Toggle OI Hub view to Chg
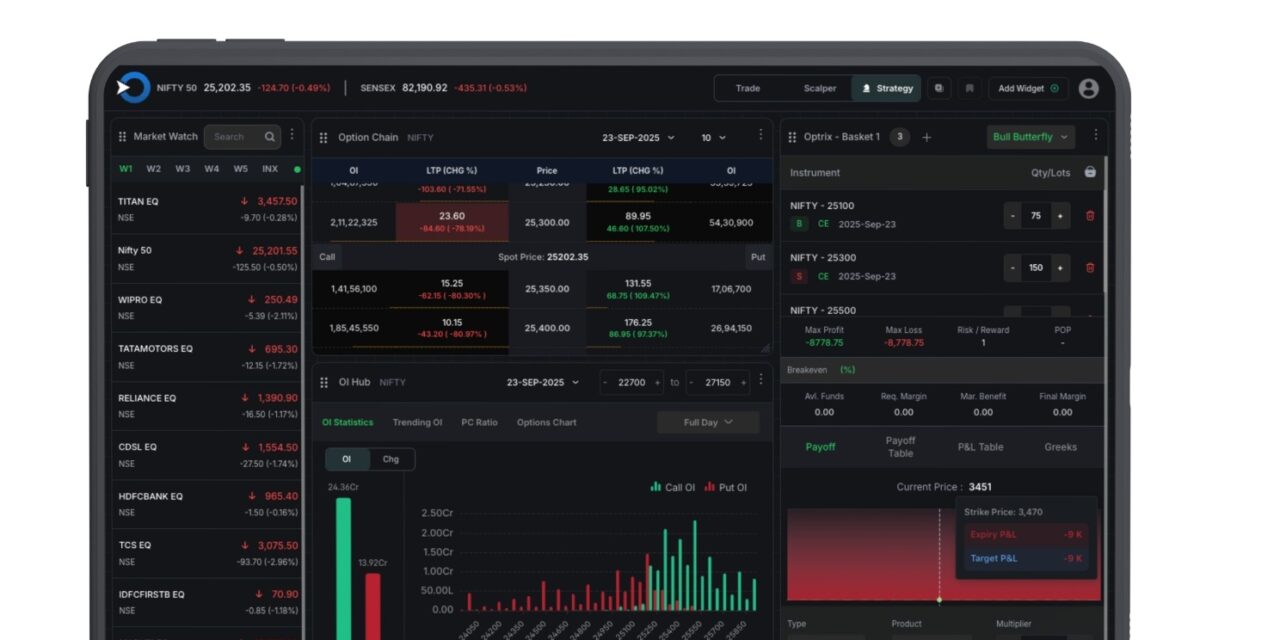Viewport: 1280px width, 640px height. pyautogui.click(x=391, y=459)
